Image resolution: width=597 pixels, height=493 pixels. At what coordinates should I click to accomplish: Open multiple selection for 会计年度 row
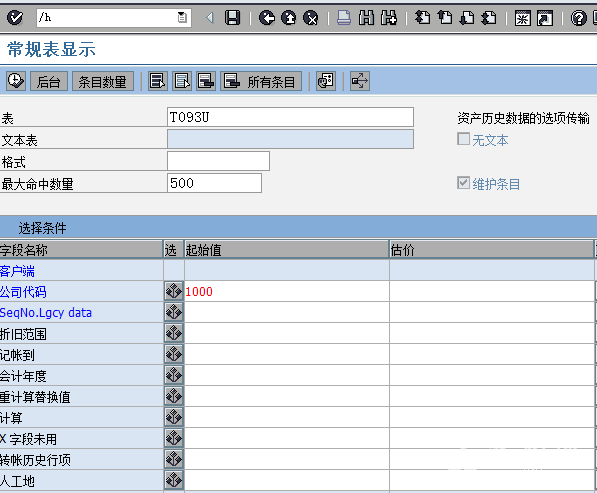[174, 375]
